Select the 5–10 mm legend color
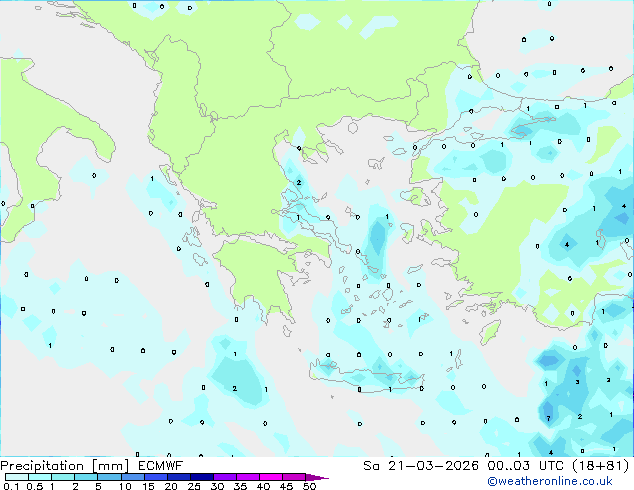The height and width of the screenshot is (490, 634). click(x=109, y=477)
